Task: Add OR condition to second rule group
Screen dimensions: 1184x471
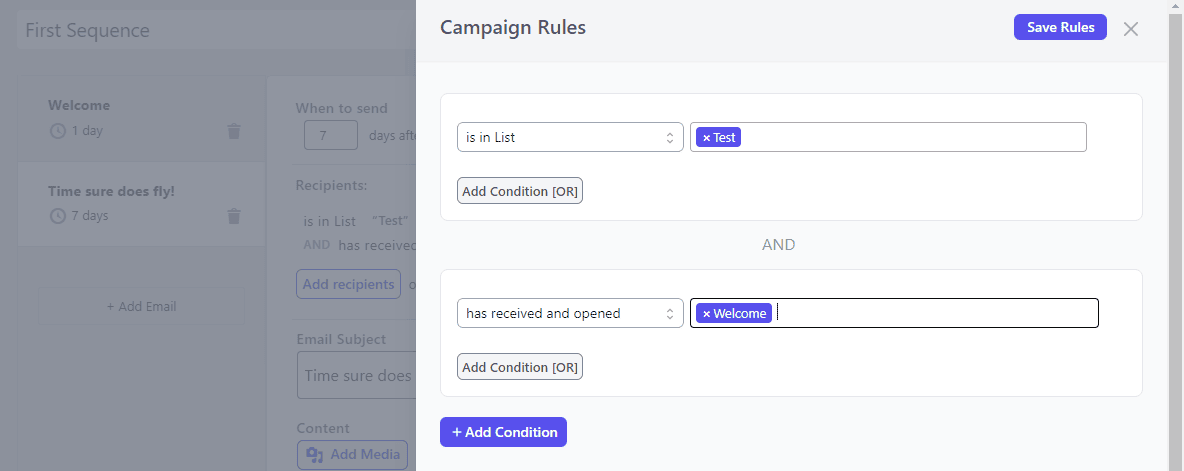Action: pos(520,367)
